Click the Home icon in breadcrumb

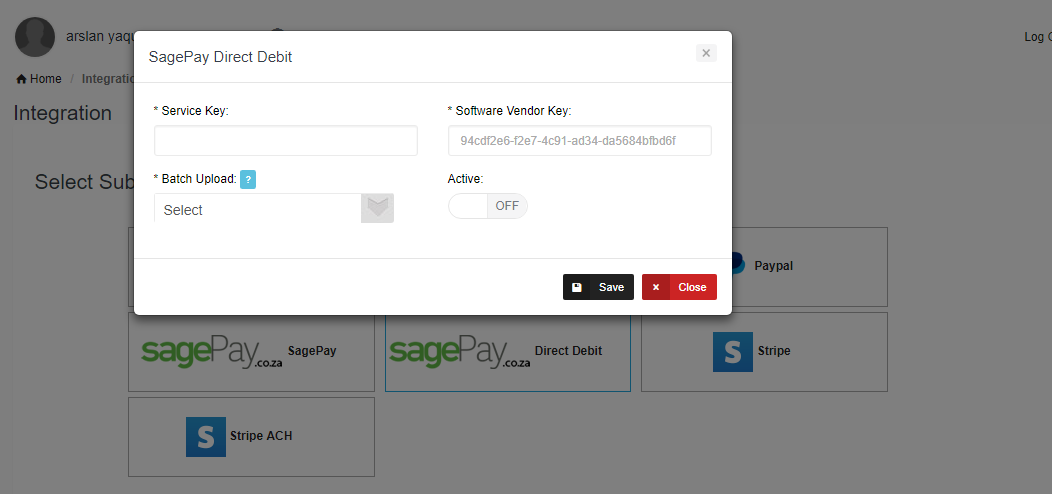pyautogui.click(x=21, y=79)
